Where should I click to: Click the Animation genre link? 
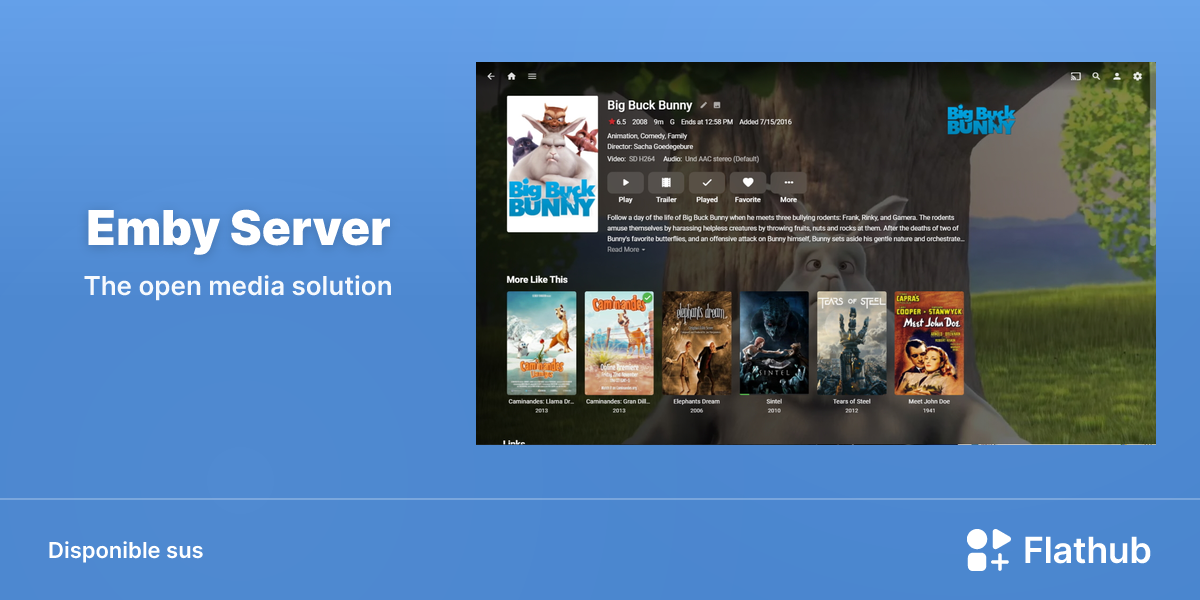(623, 136)
